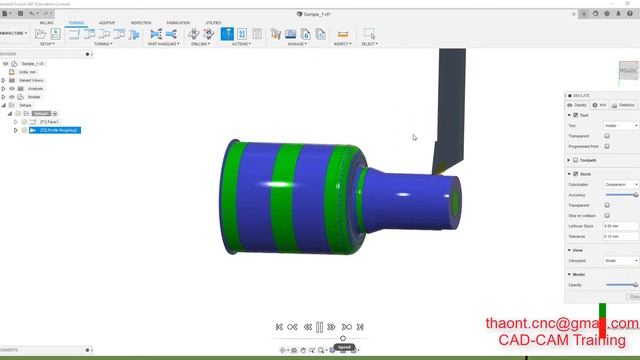The height and width of the screenshot is (360, 640).
Task: Switch to the Milling ribbon tab
Action: coord(47,23)
